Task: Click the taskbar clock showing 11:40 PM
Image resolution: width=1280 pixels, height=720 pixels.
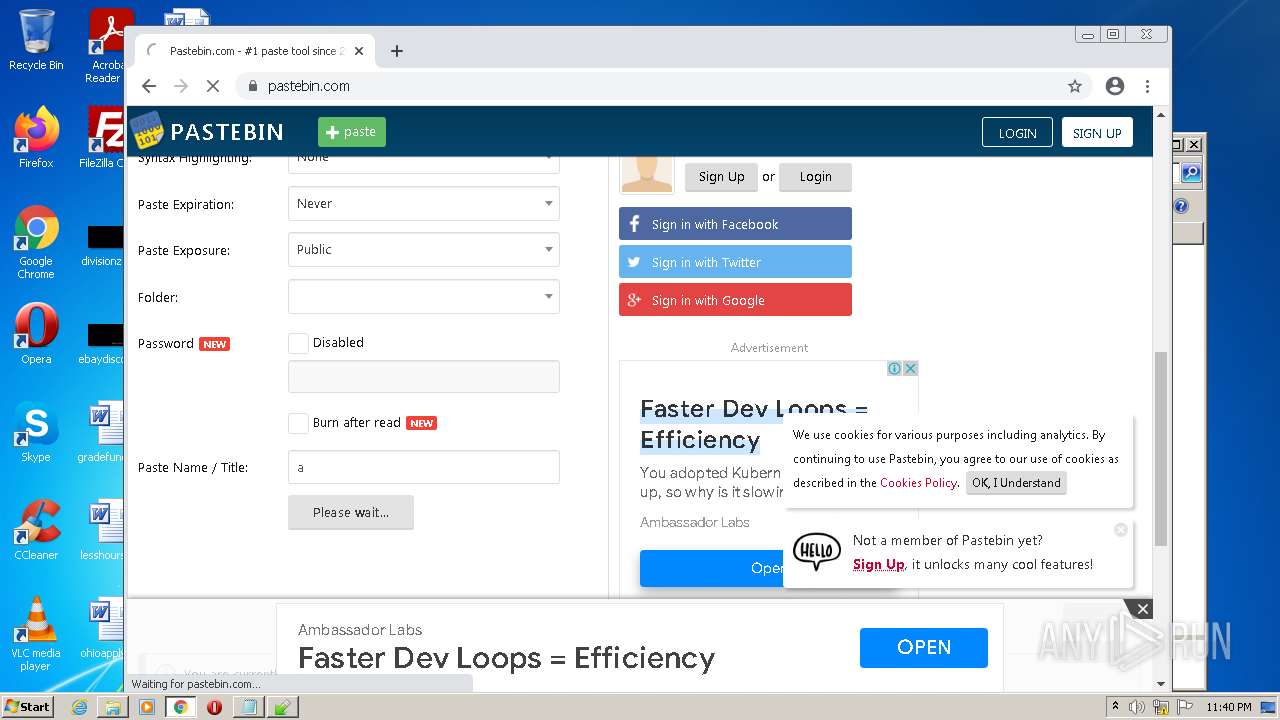Action: pos(1228,707)
